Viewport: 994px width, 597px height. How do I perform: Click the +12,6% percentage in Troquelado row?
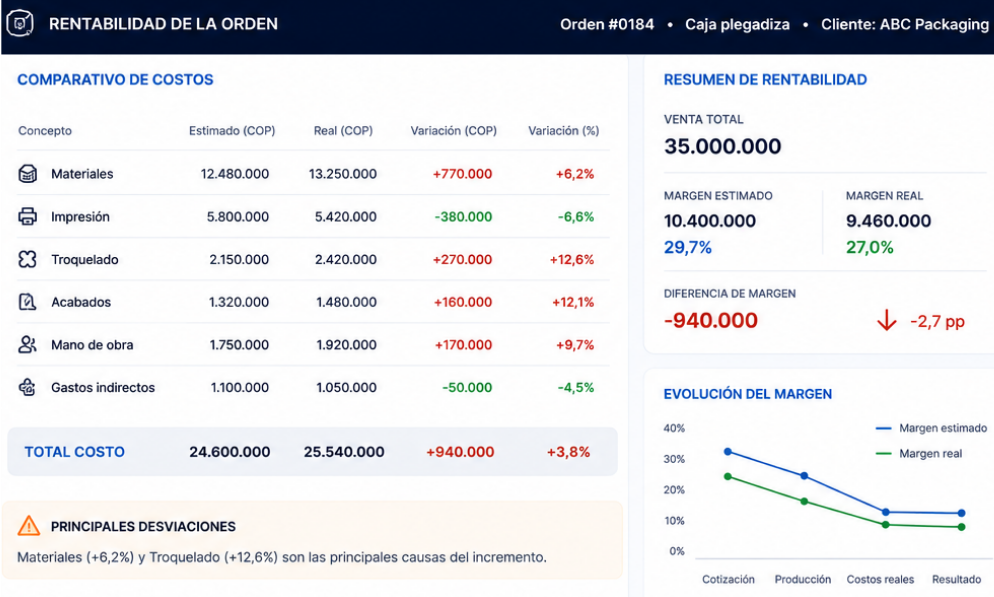(x=572, y=260)
